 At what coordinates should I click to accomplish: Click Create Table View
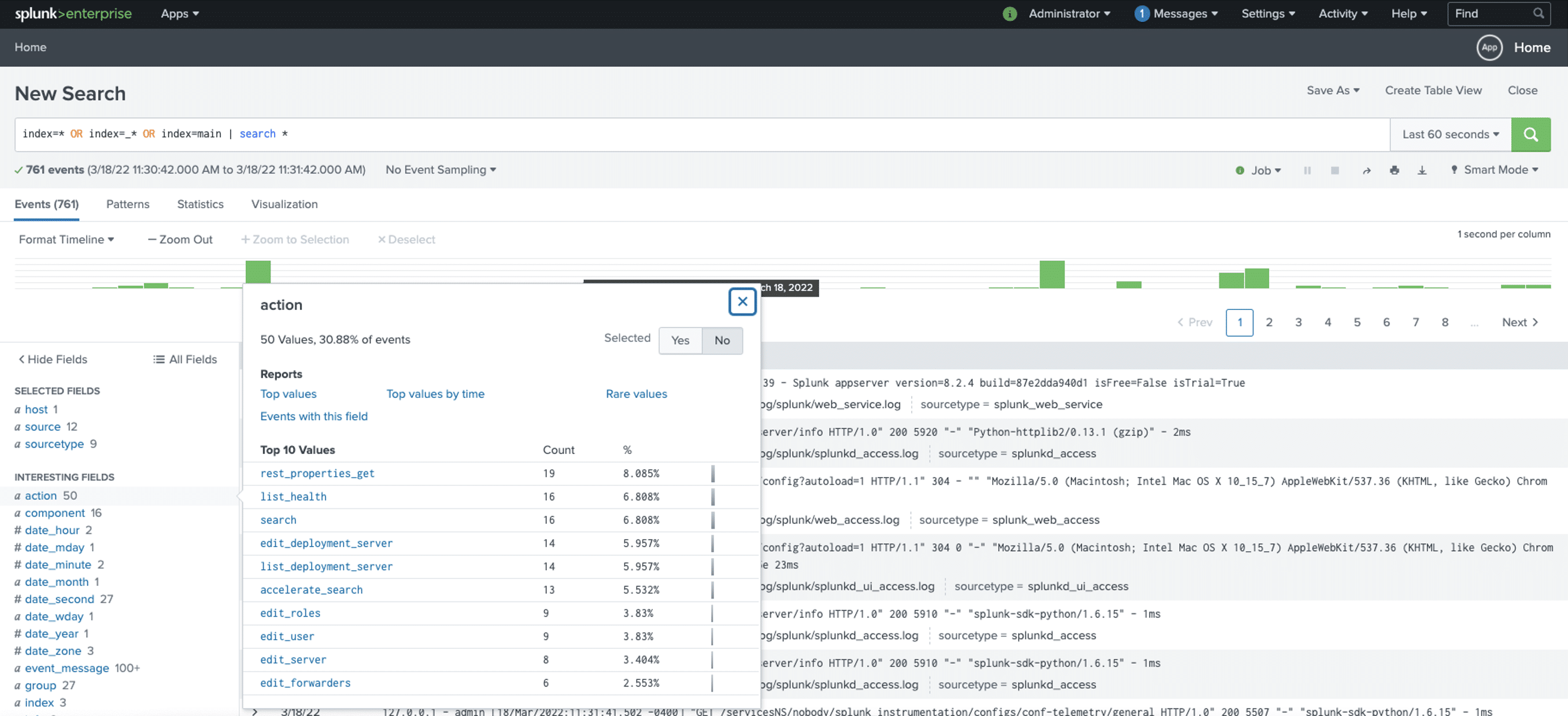tap(1433, 90)
